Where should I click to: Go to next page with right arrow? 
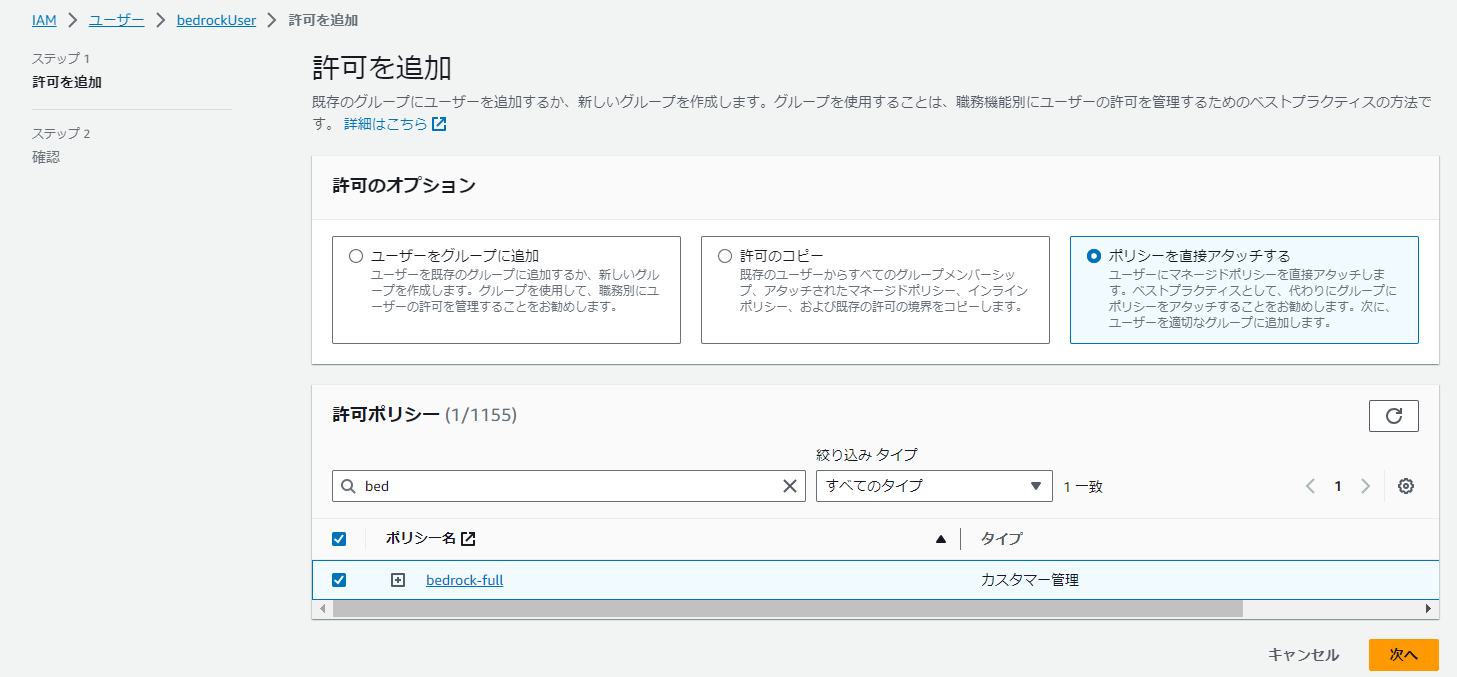point(1365,486)
